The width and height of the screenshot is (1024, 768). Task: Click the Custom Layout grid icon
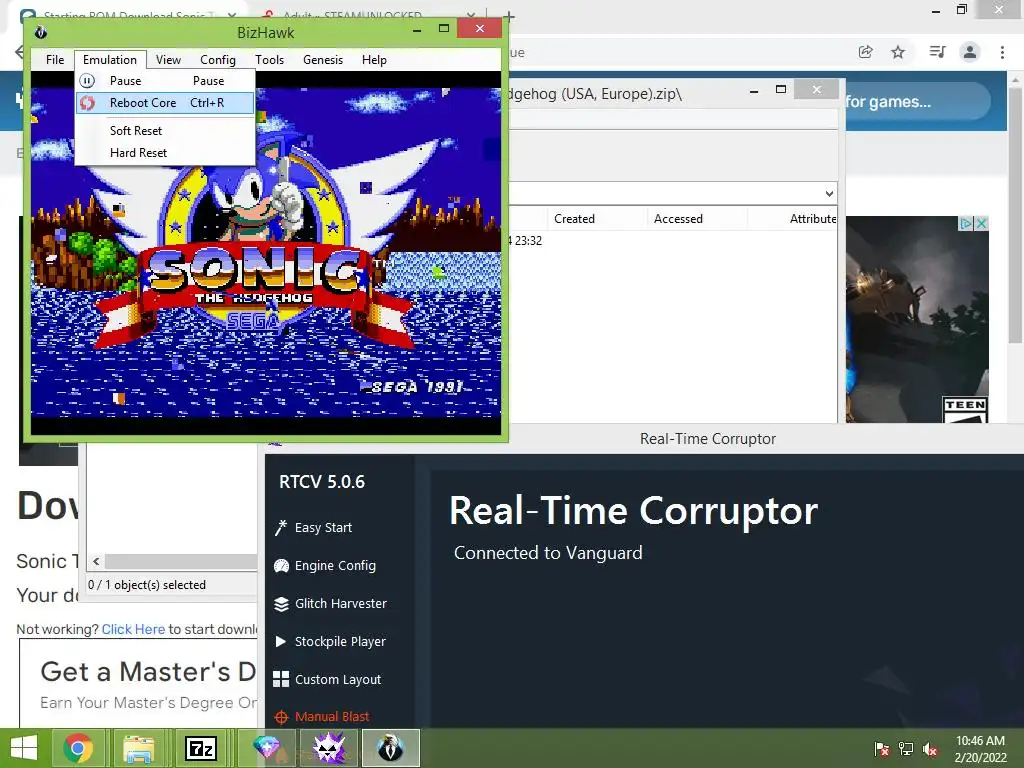(281, 679)
